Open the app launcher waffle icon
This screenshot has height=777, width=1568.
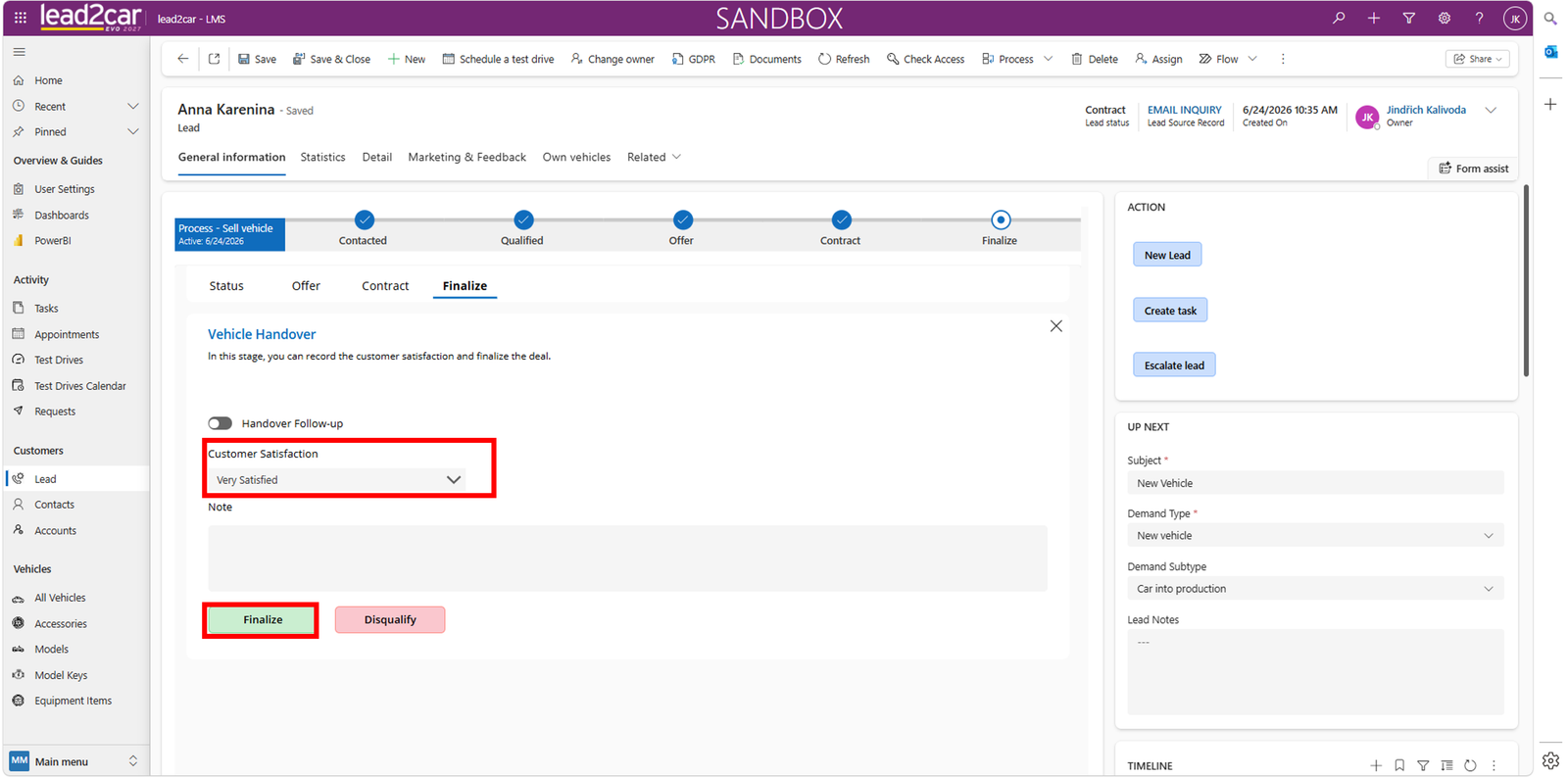click(x=20, y=18)
